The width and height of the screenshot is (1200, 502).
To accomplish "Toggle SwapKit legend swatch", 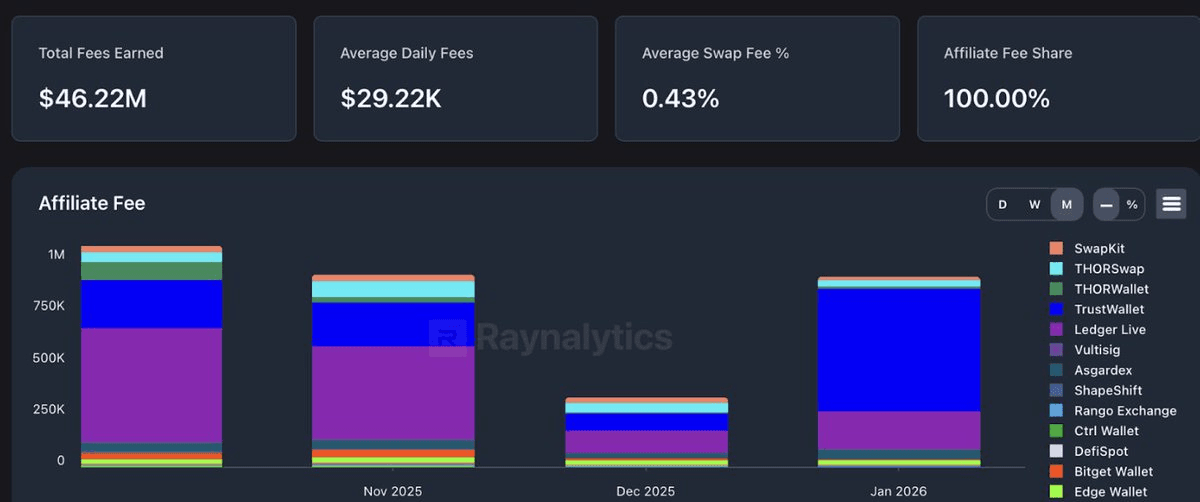I will (x=1056, y=248).
